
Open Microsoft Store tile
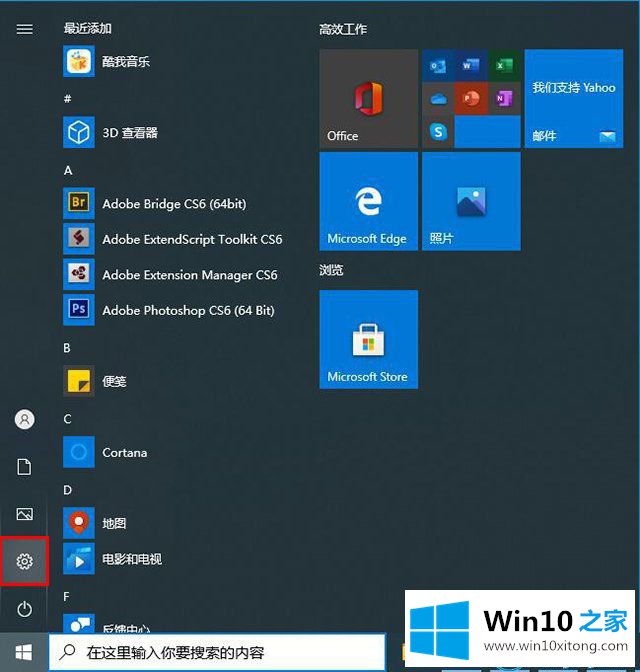[369, 339]
